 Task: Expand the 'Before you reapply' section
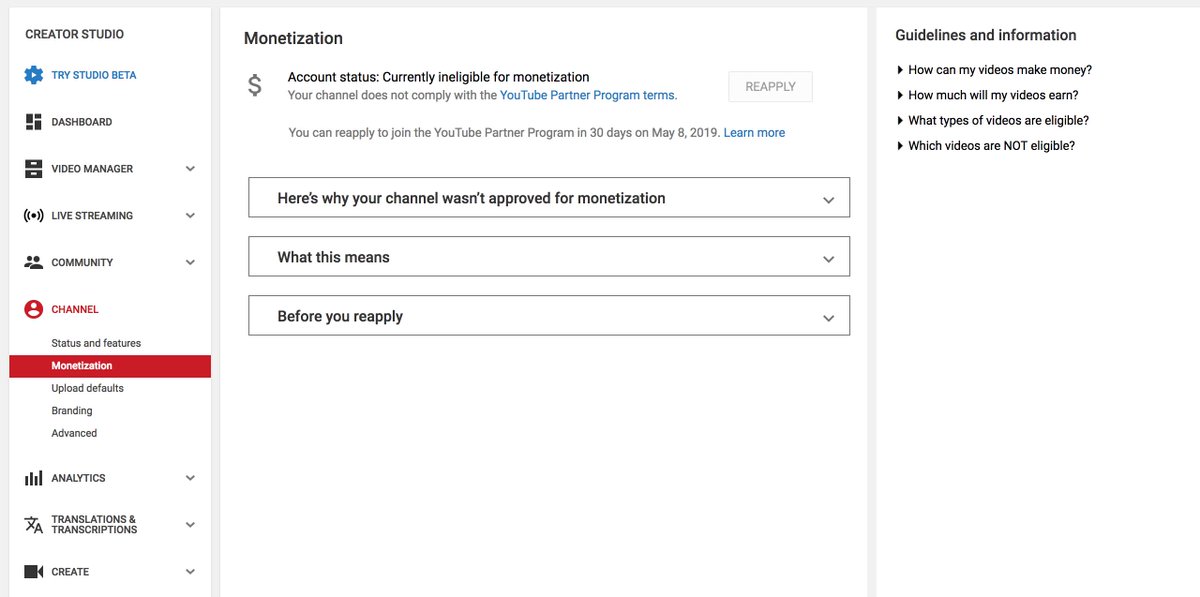pos(549,316)
